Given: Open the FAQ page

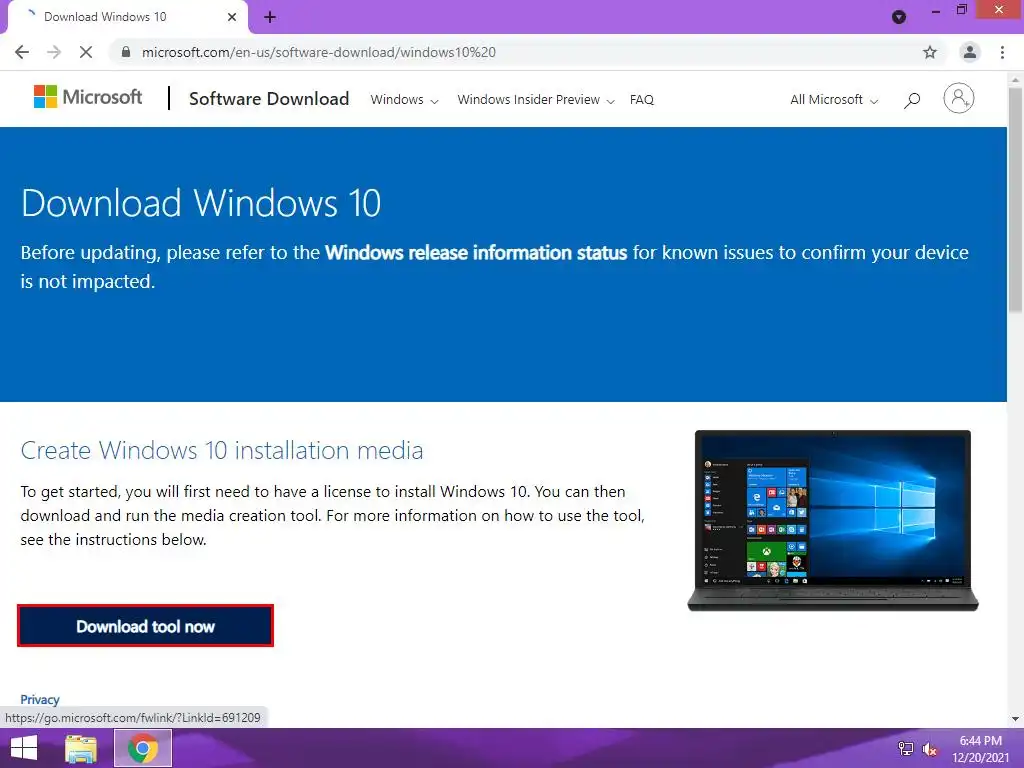Looking at the screenshot, I should (x=641, y=99).
